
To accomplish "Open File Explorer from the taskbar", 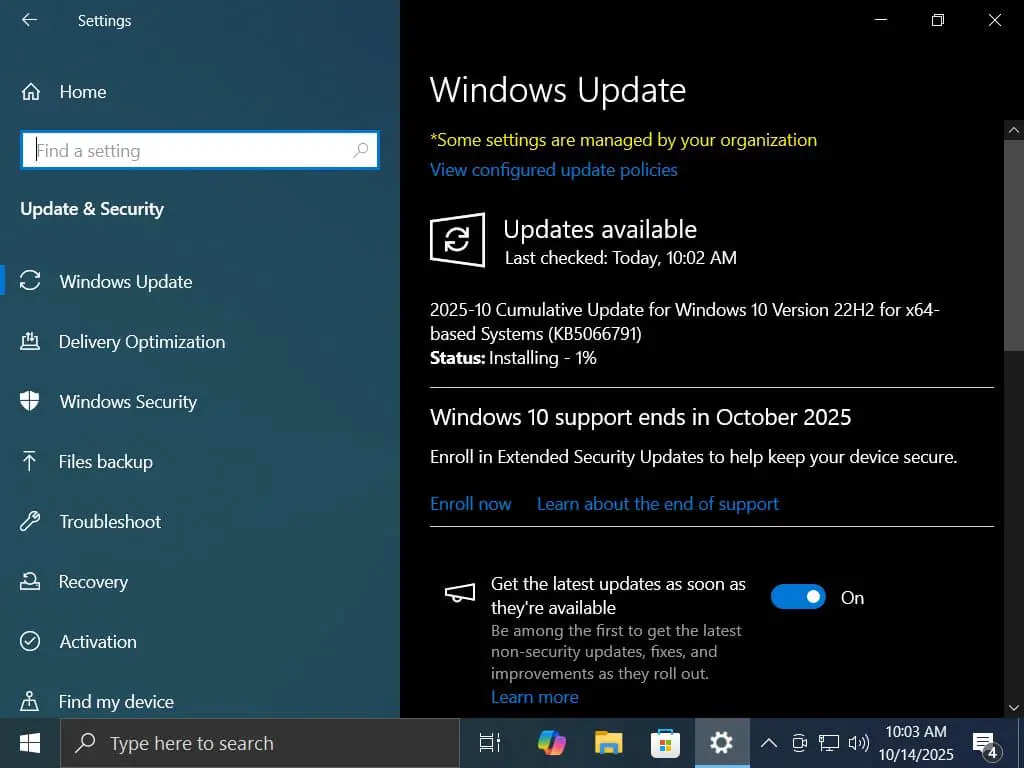I will click(608, 743).
